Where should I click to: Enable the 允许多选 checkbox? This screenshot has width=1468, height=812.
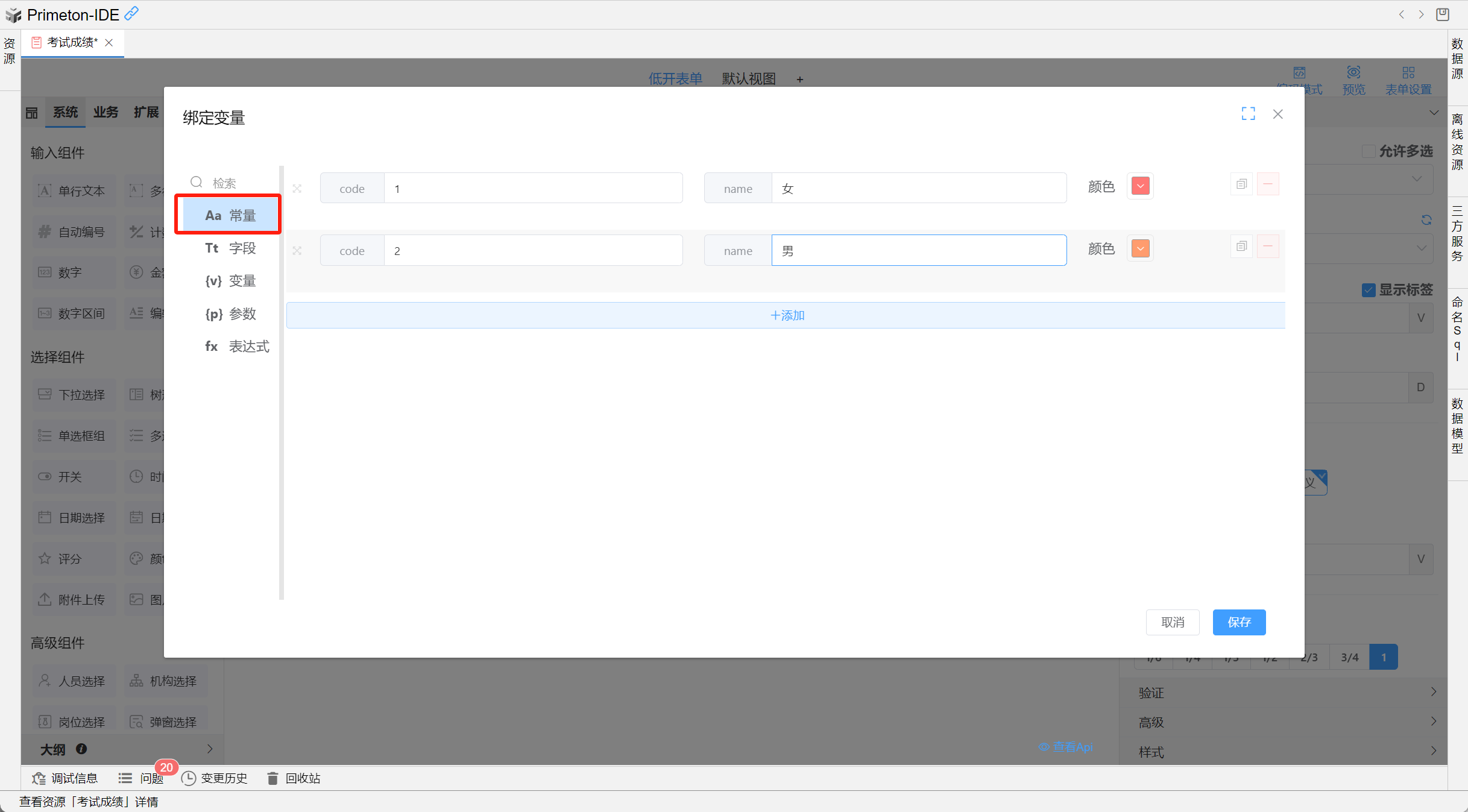[x=1369, y=151]
